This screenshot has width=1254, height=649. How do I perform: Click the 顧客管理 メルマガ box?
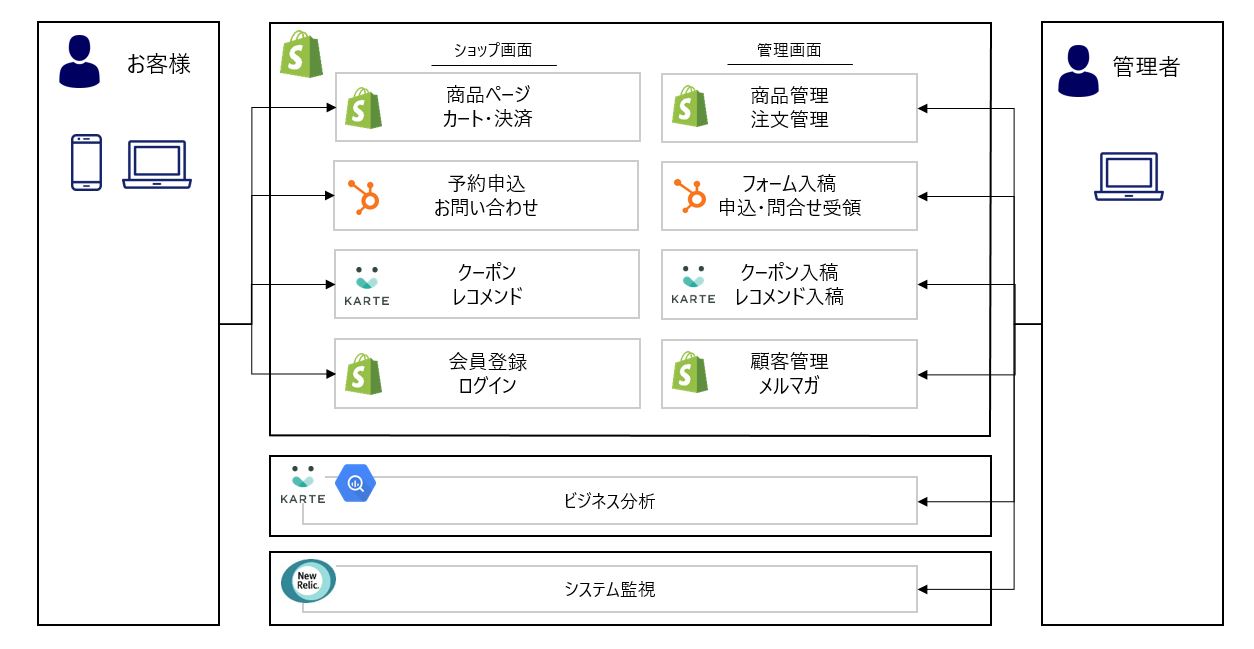(789, 373)
